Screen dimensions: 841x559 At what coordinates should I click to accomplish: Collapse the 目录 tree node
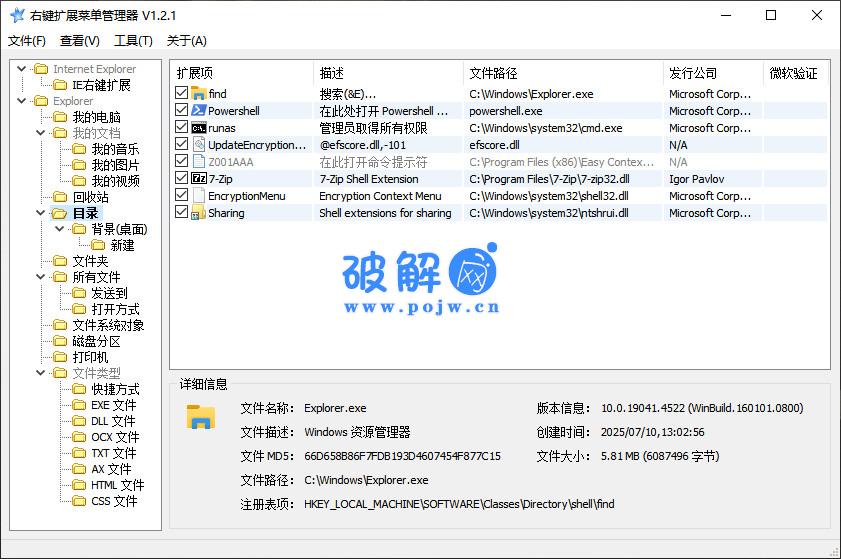[41, 213]
